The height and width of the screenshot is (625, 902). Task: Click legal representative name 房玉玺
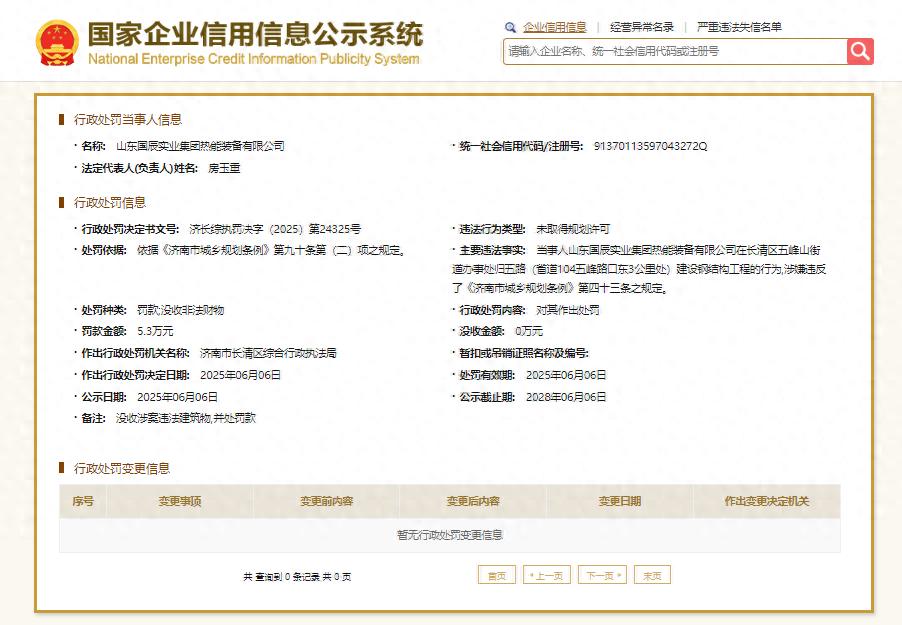click(x=224, y=168)
